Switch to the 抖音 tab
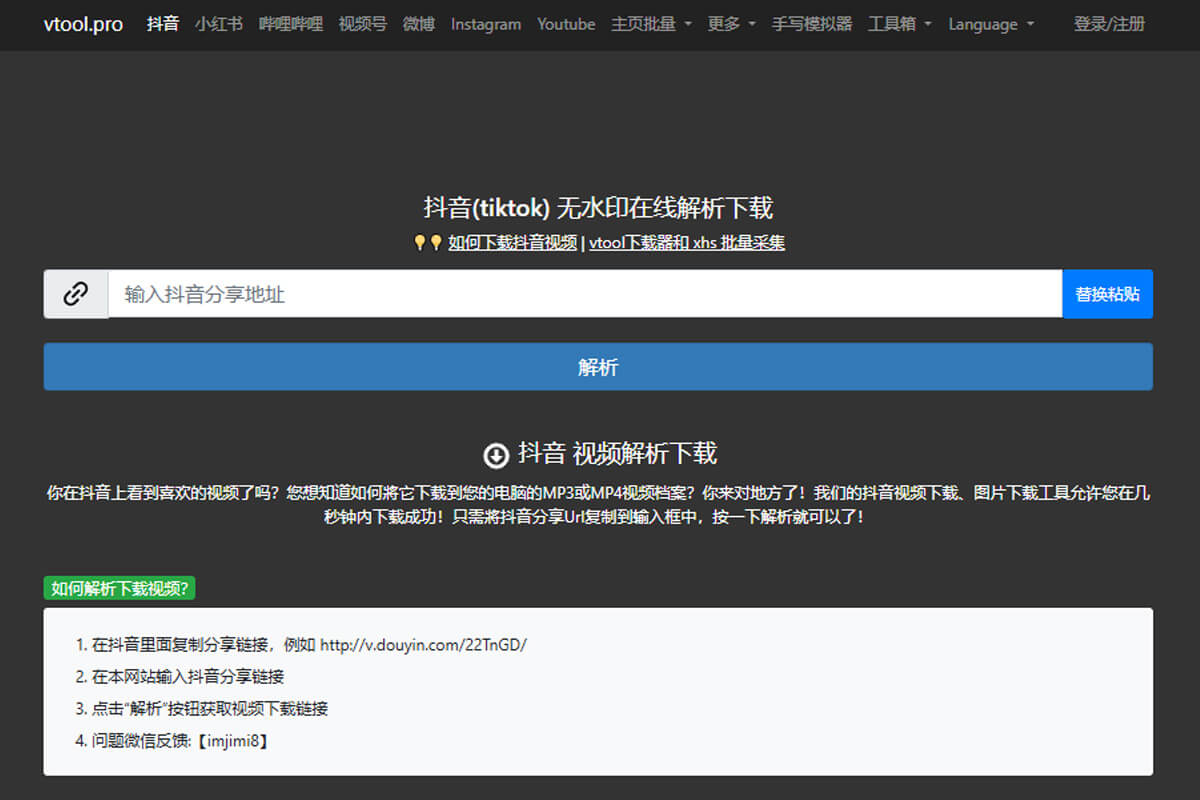 click(163, 24)
